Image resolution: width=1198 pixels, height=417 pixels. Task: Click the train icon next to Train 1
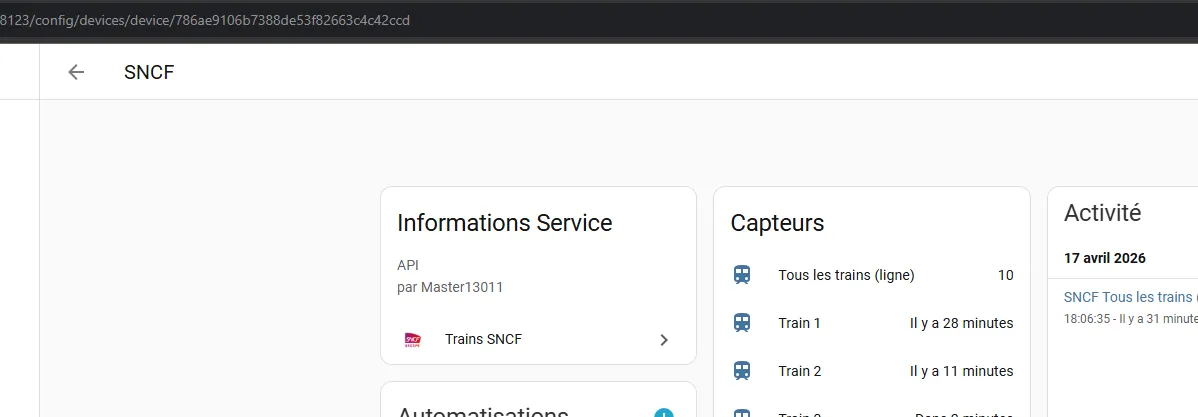(x=742, y=323)
